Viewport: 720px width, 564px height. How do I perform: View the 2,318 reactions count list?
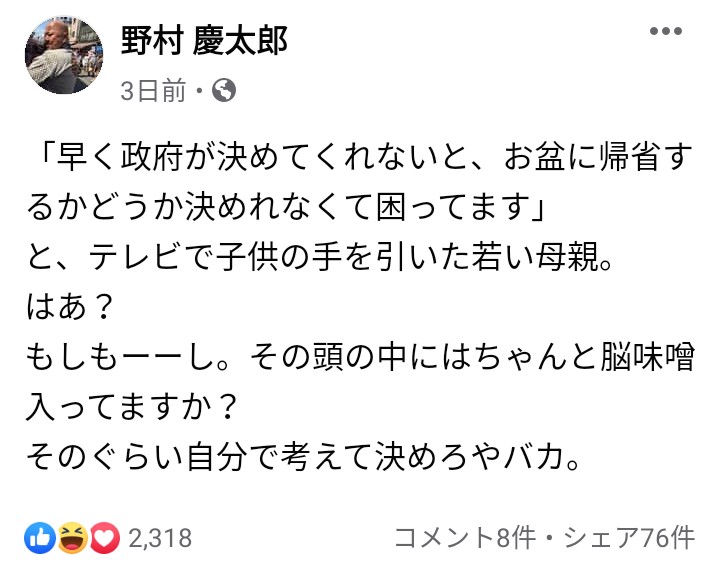(160, 538)
